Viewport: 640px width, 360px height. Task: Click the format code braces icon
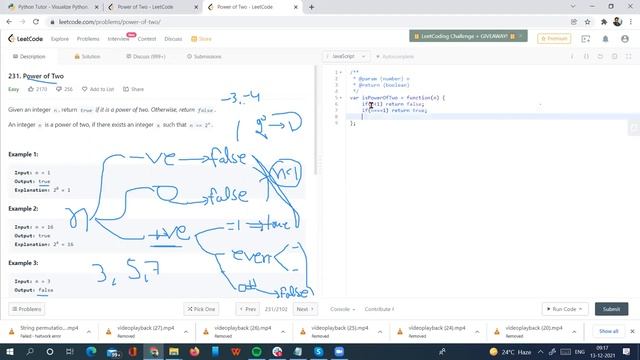587,56
